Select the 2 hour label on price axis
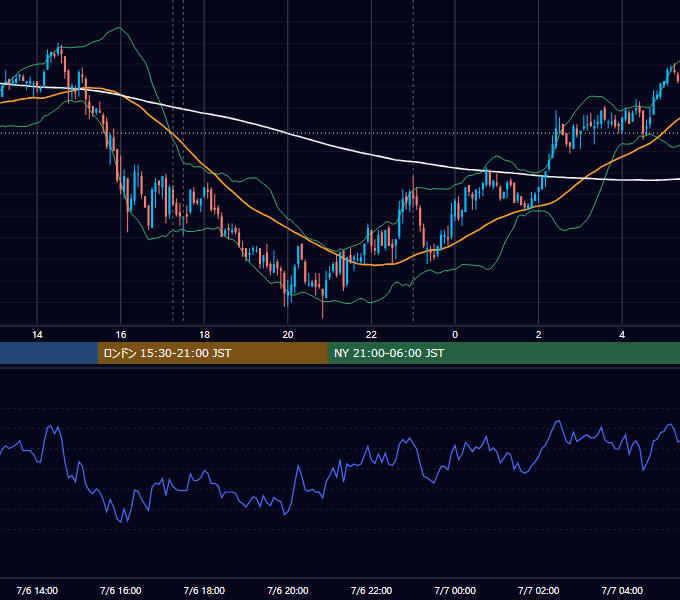The width and height of the screenshot is (680, 600). [539, 335]
